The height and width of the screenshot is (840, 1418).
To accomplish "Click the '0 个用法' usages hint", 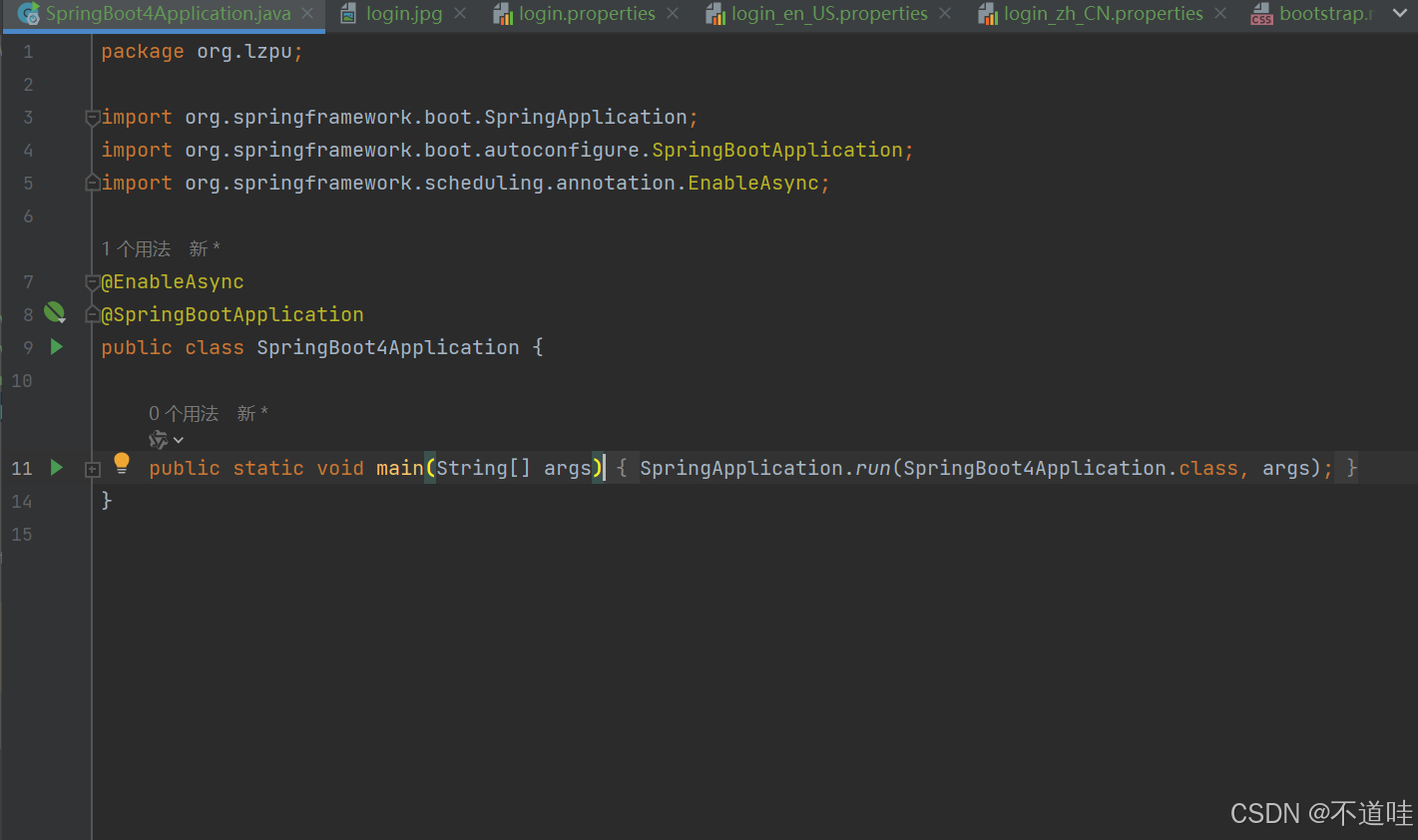I will tap(184, 413).
